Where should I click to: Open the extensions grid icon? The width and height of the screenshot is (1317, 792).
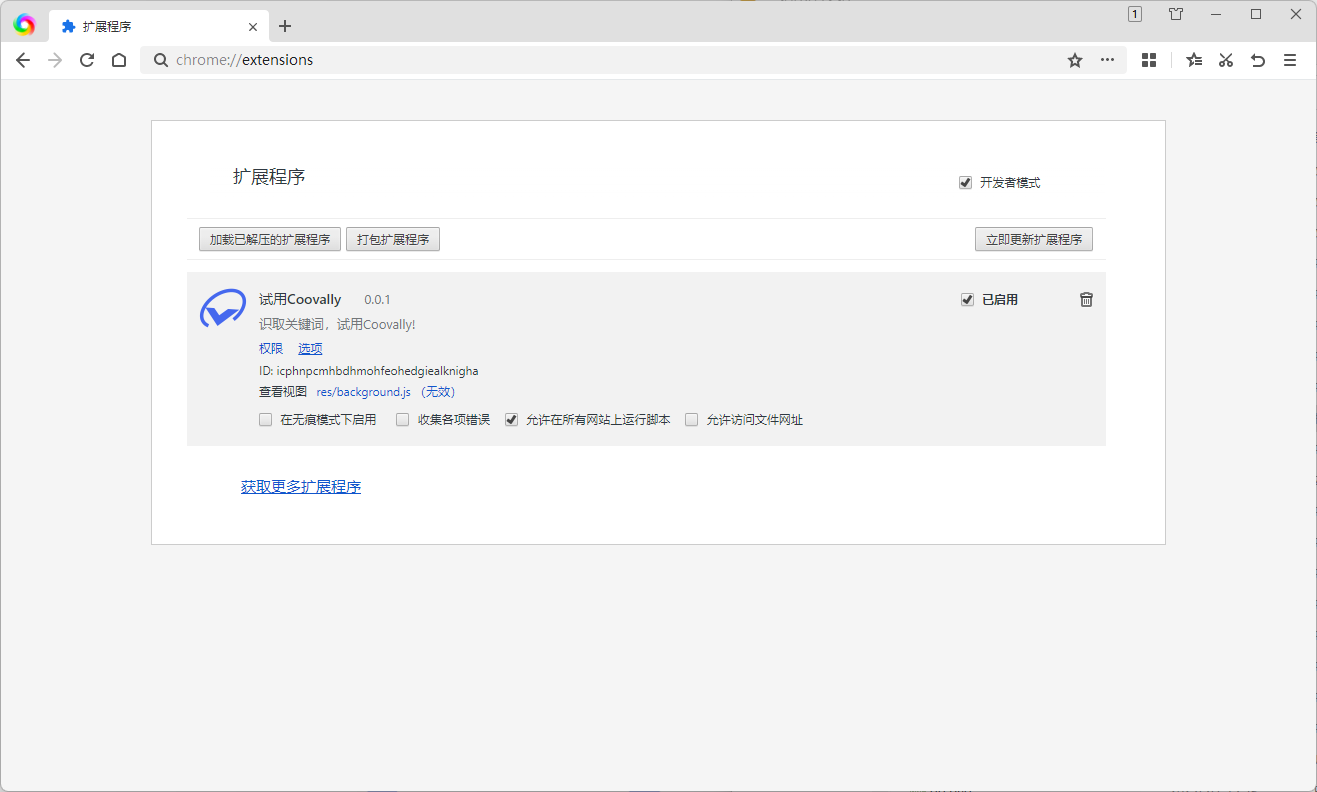1149,60
